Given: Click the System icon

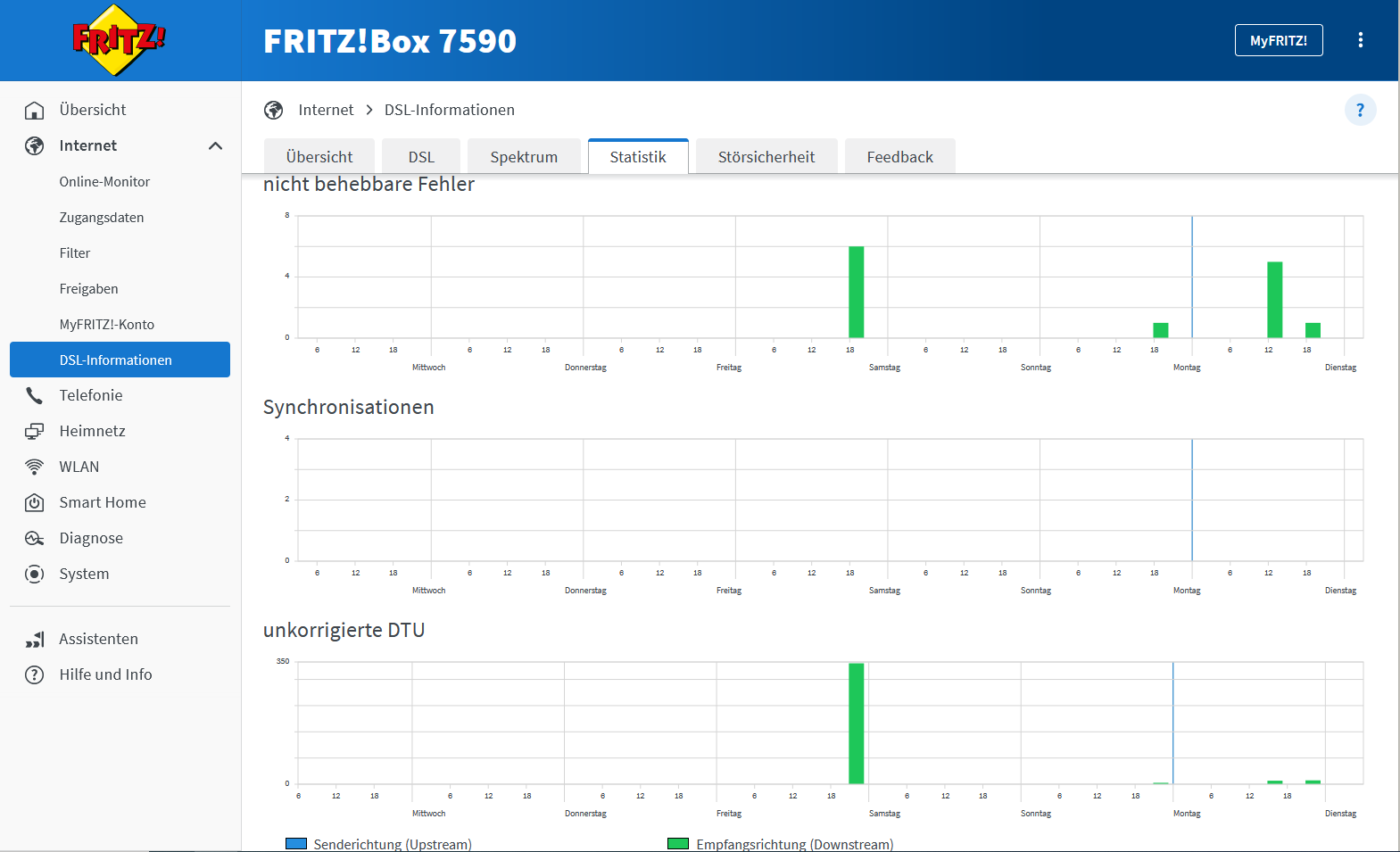Looking at the screenshot, I should coord(34,574).
